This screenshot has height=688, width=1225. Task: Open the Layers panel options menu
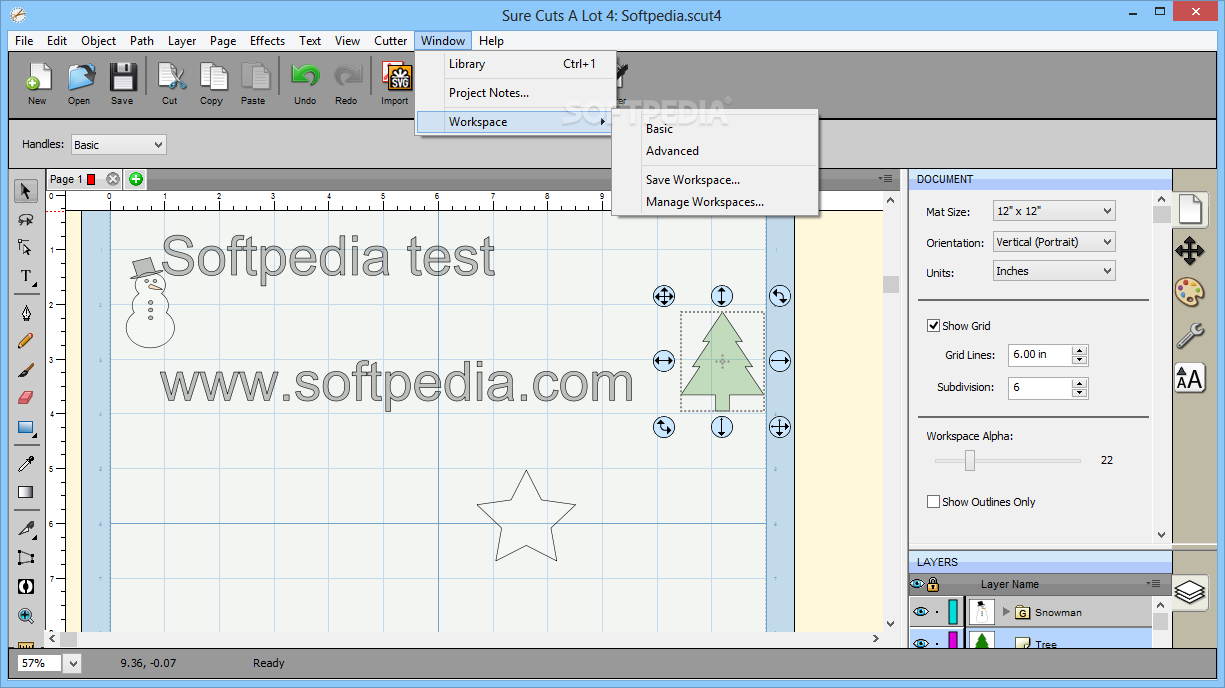pyautogui.click(x=1155, y=584)
